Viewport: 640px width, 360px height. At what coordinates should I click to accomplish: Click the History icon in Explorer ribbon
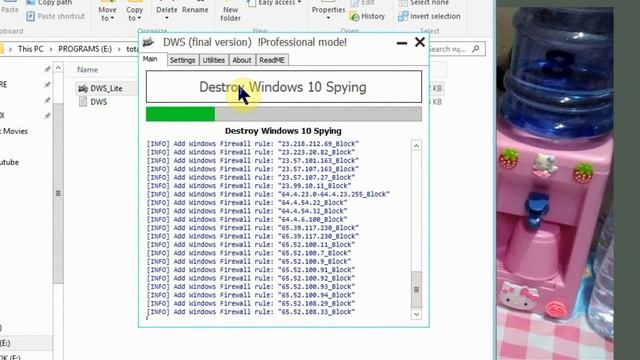point(355,16)
